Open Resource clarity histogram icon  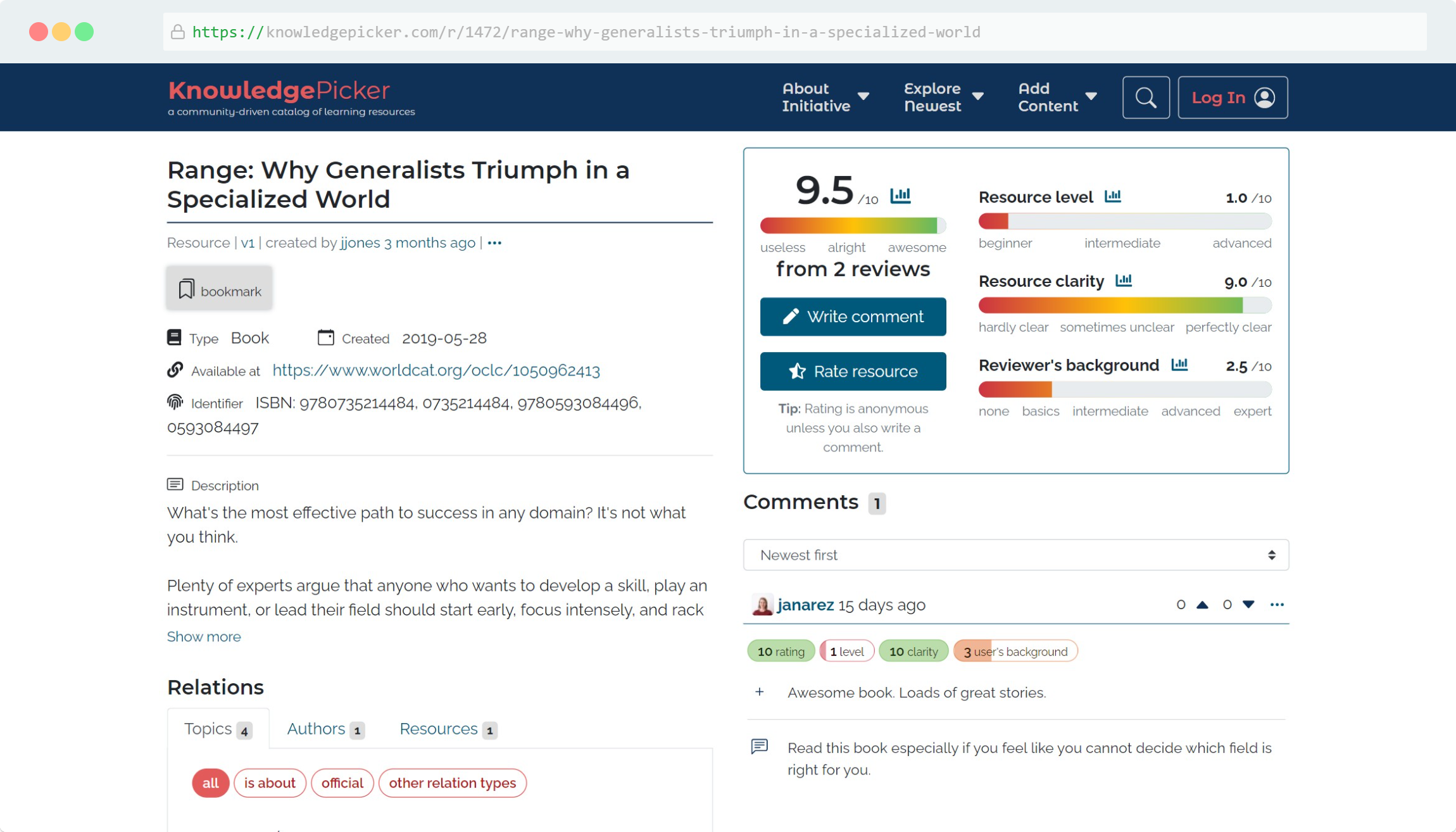tap(1123, 280)
